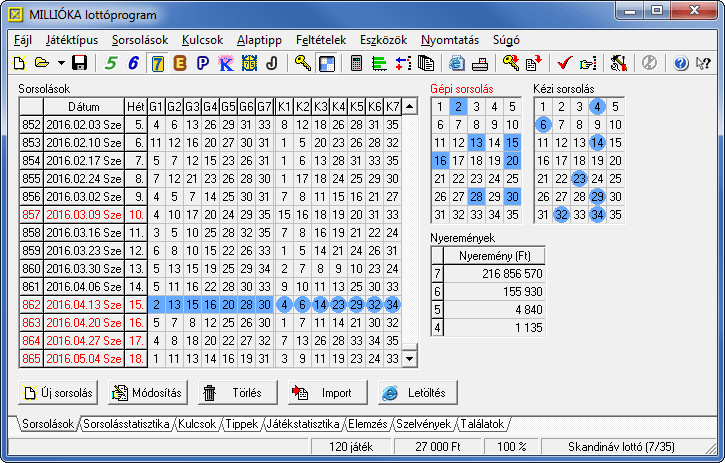Click the Hét column header
Screen dimensions: 725x463
point(136,107)
